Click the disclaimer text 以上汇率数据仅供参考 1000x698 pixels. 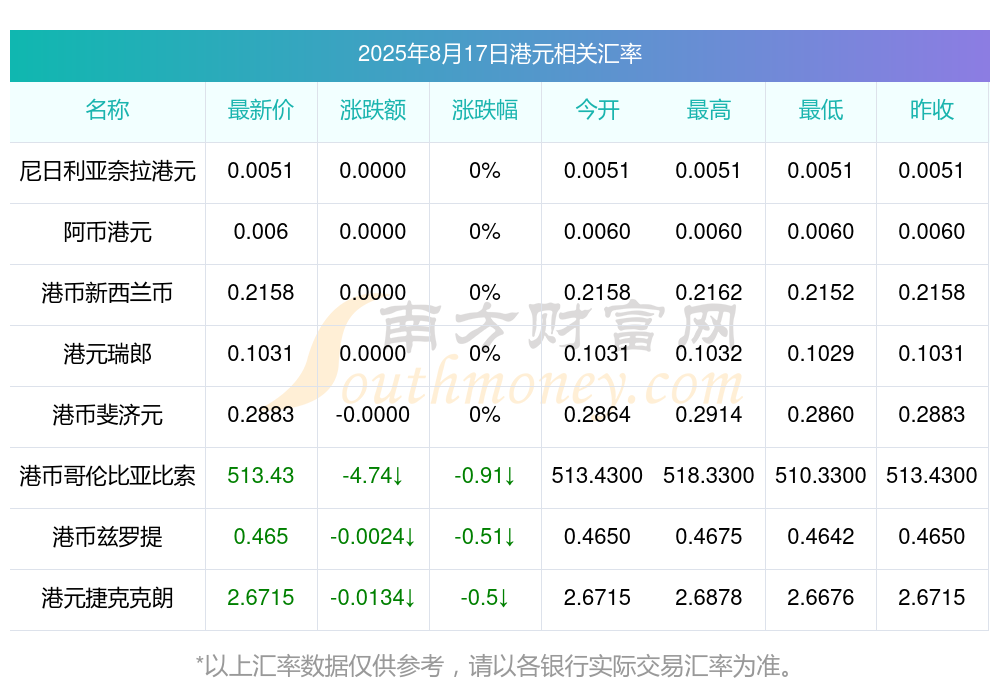click(x=324, y=666)
